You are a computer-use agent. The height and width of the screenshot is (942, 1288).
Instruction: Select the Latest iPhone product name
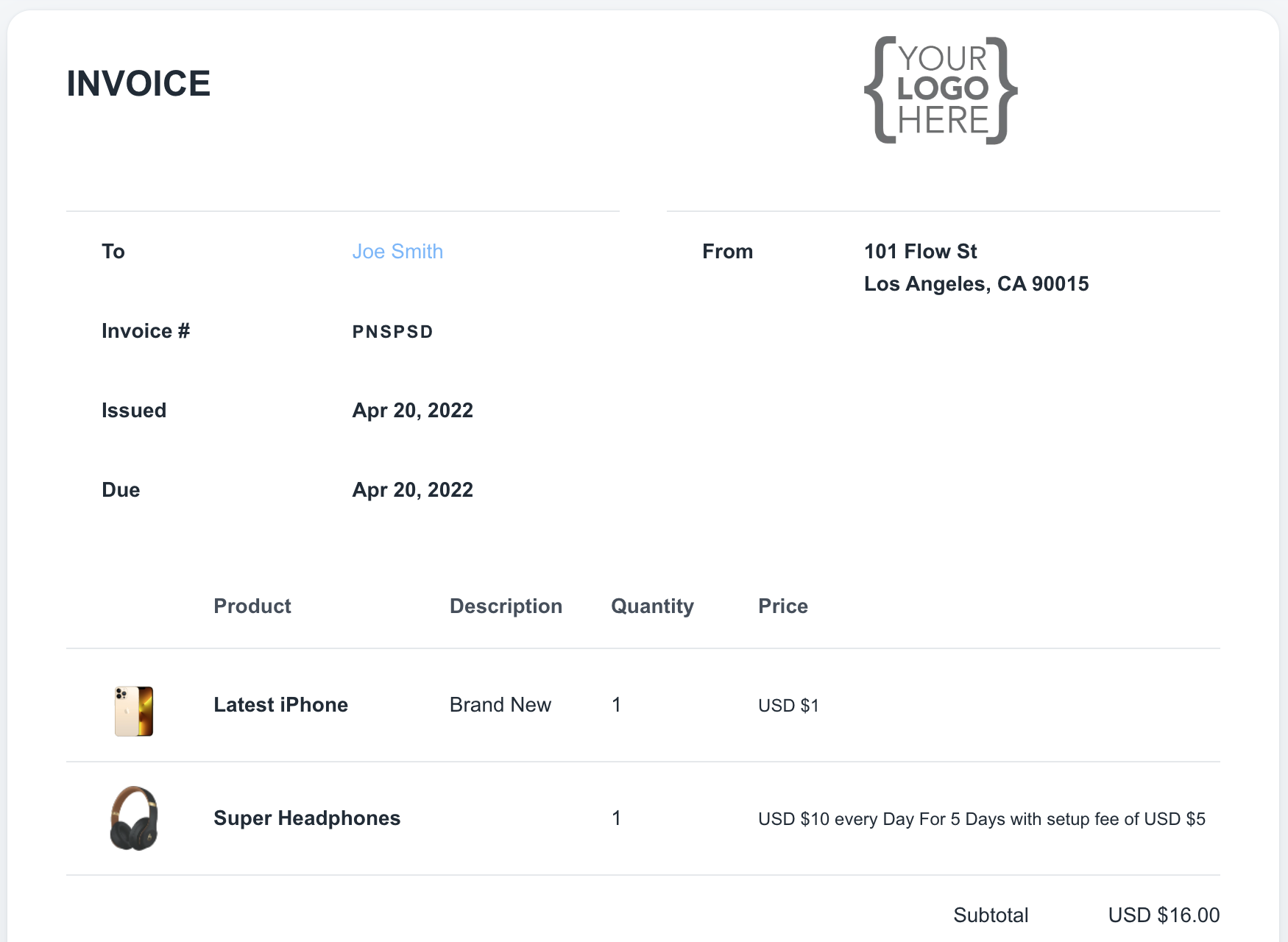coord(280,705)
